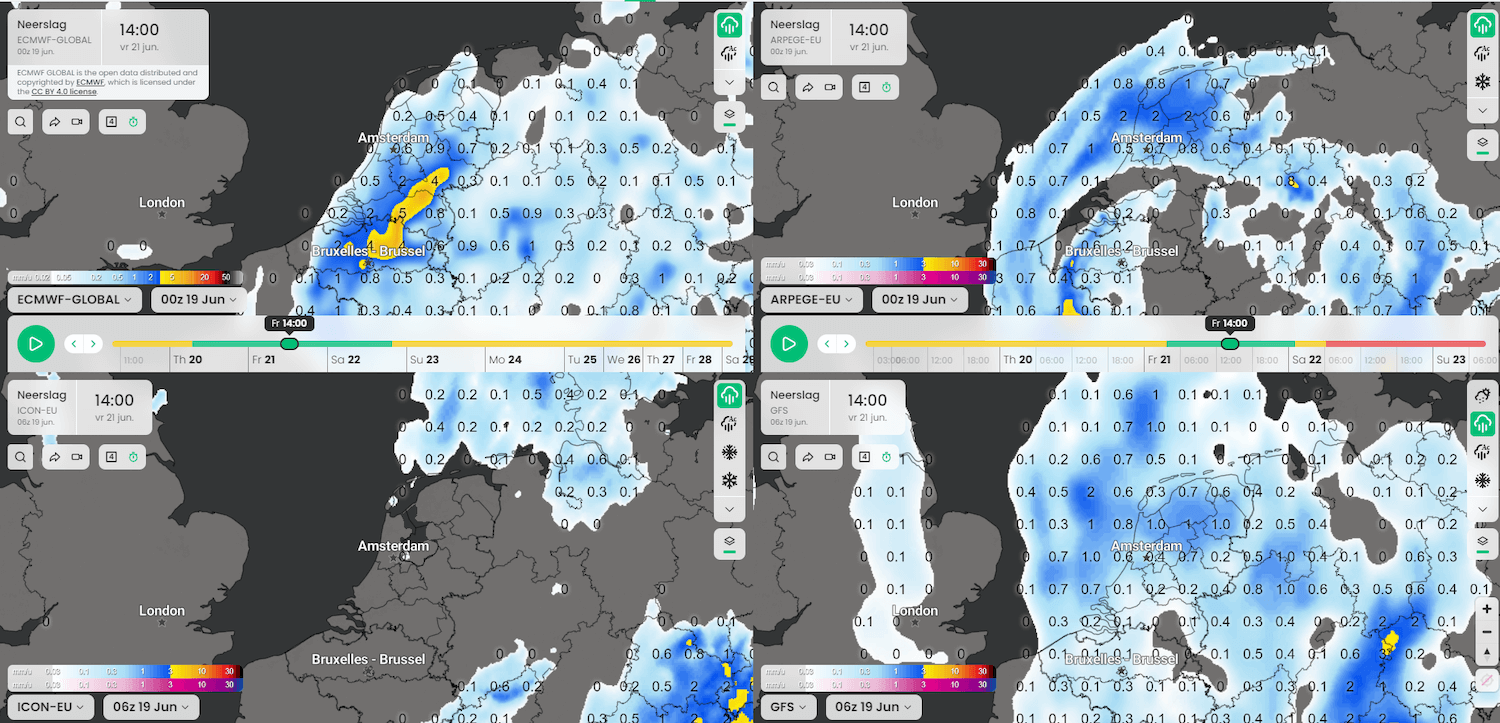Open the 4-map layout icon in ECMWF-GLOBAL panel
The height and width of the screenshot is (723, 1500).
coord(111,122)
